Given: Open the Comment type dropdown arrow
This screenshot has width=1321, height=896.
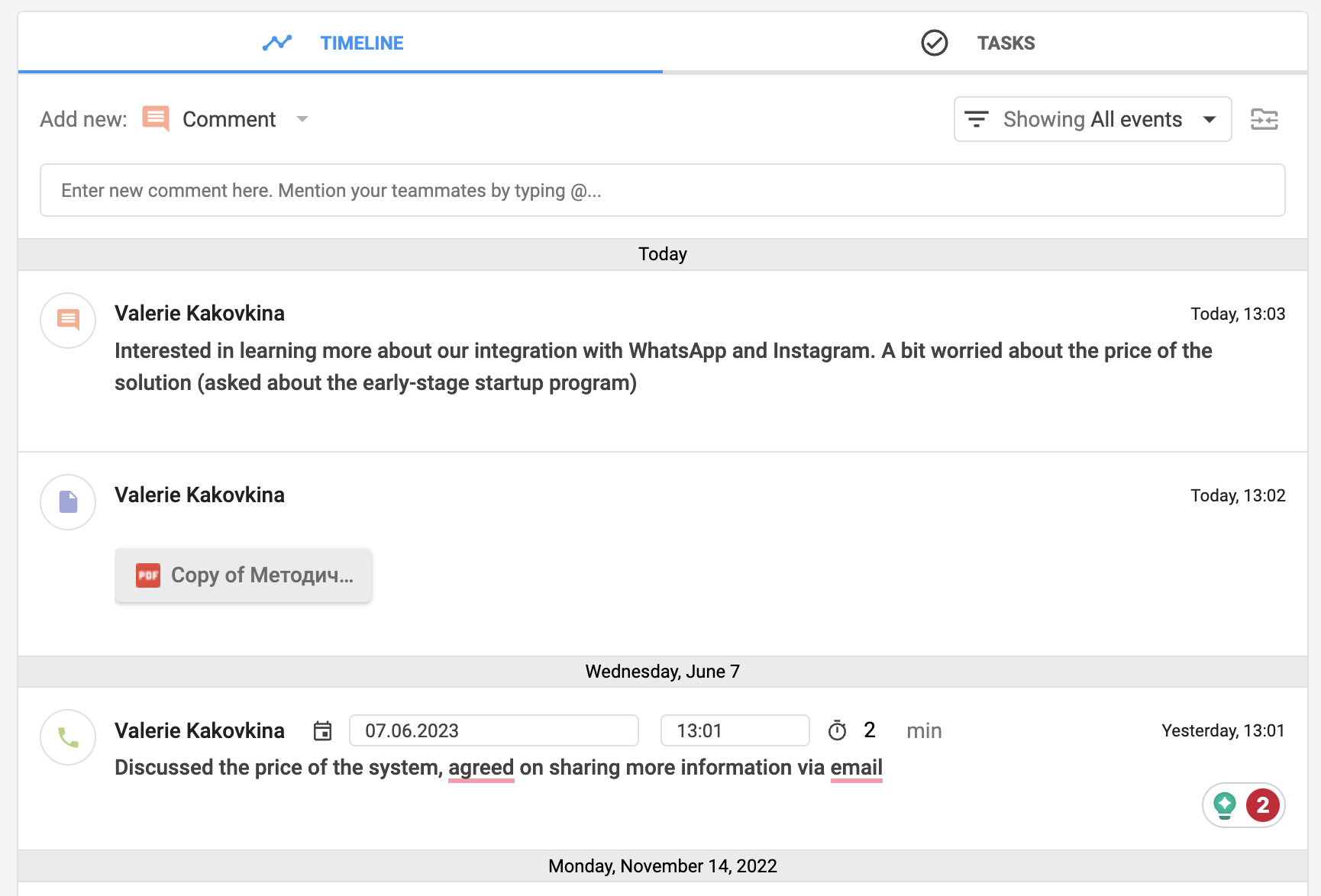Looking at the screenshot, I should (302, 119).
